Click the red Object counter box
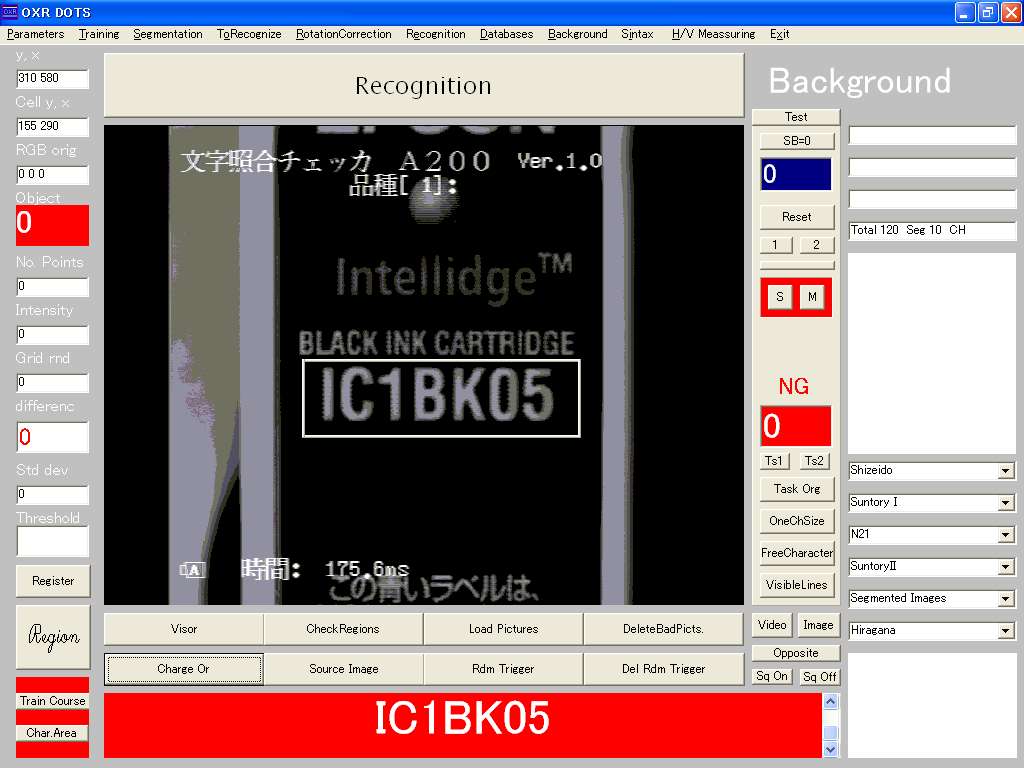The height and width of the screenshot is (768, 1024). tap(52, 225)
